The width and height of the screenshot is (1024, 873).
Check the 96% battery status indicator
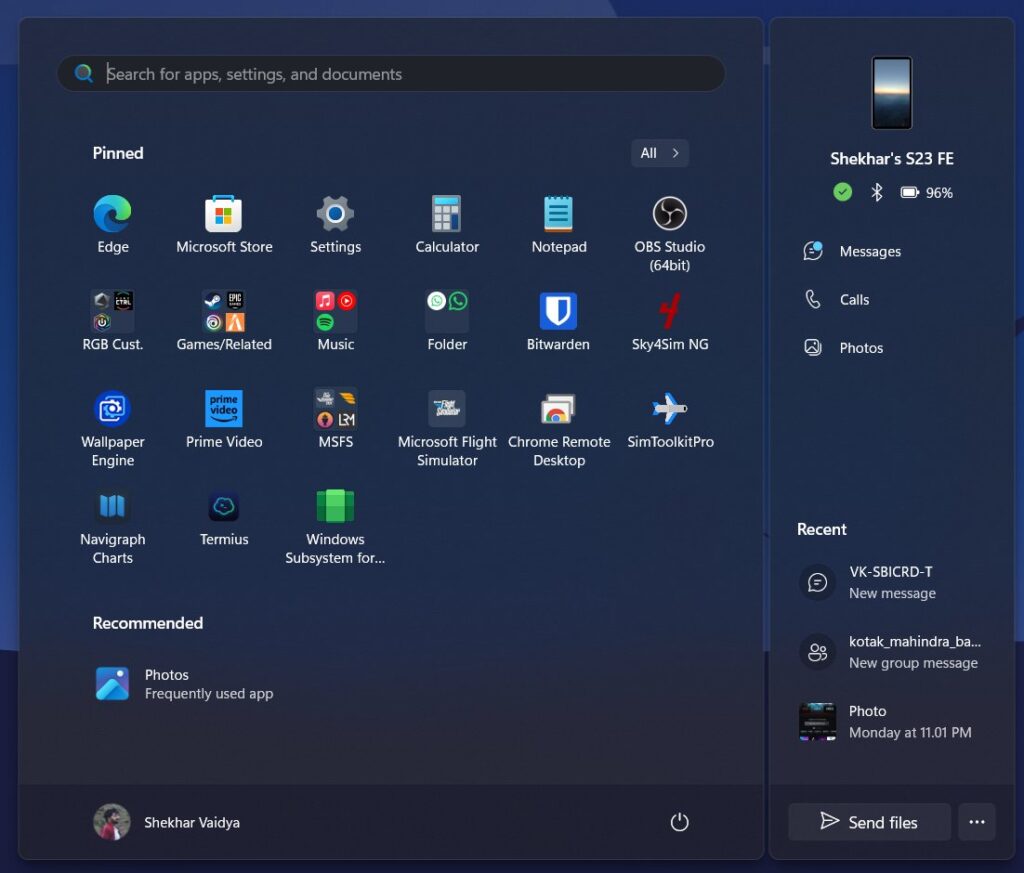pyautogui.click(x=927, y=192)
